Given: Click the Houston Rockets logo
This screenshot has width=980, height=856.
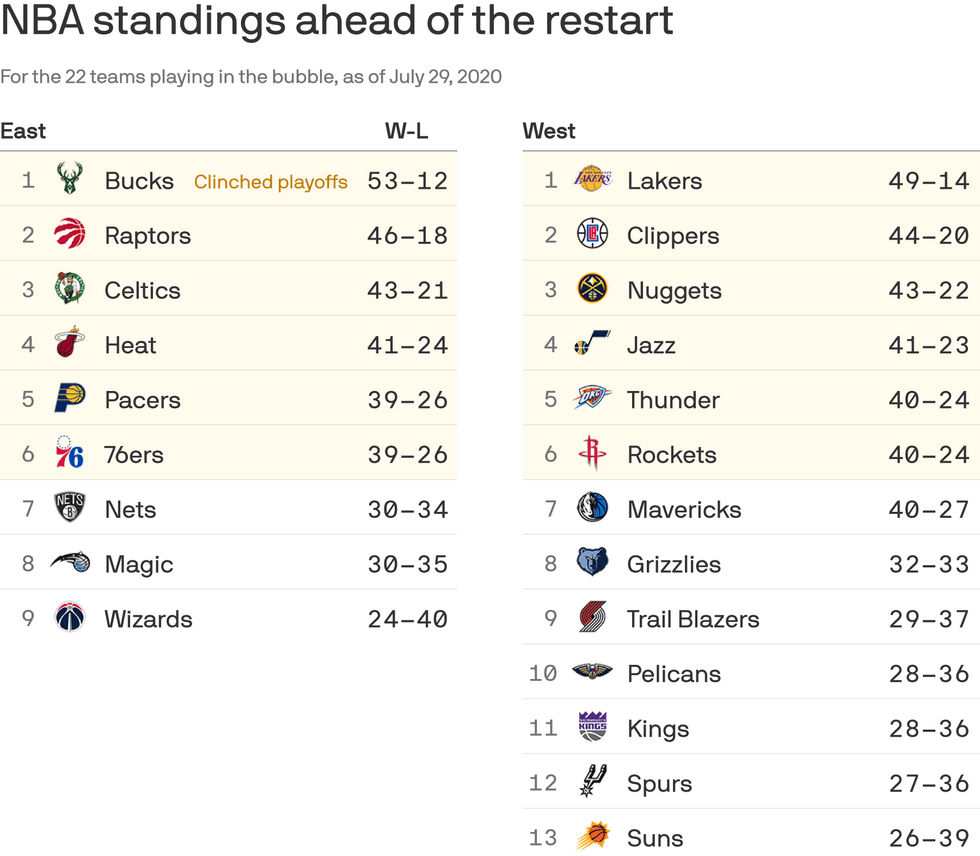Looking at the screenshot, I should (592, 454).
